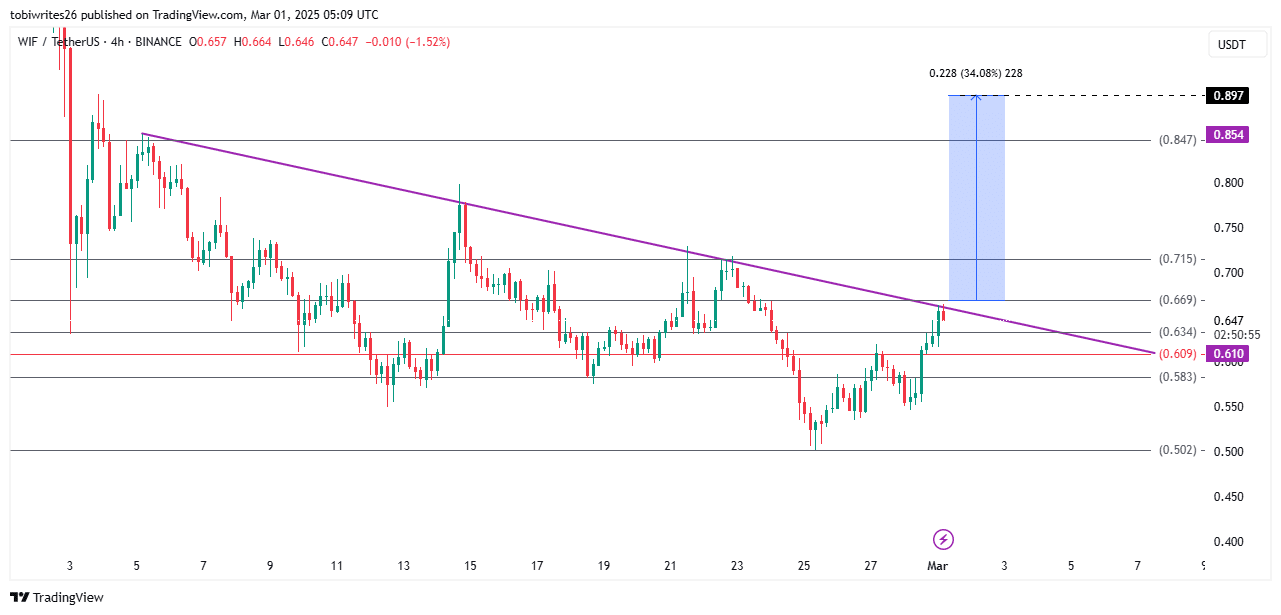This screenshot has width=1281, height=615.
Task: Select the WIF / TetherUS symbol title
Action: pos(59,42)
